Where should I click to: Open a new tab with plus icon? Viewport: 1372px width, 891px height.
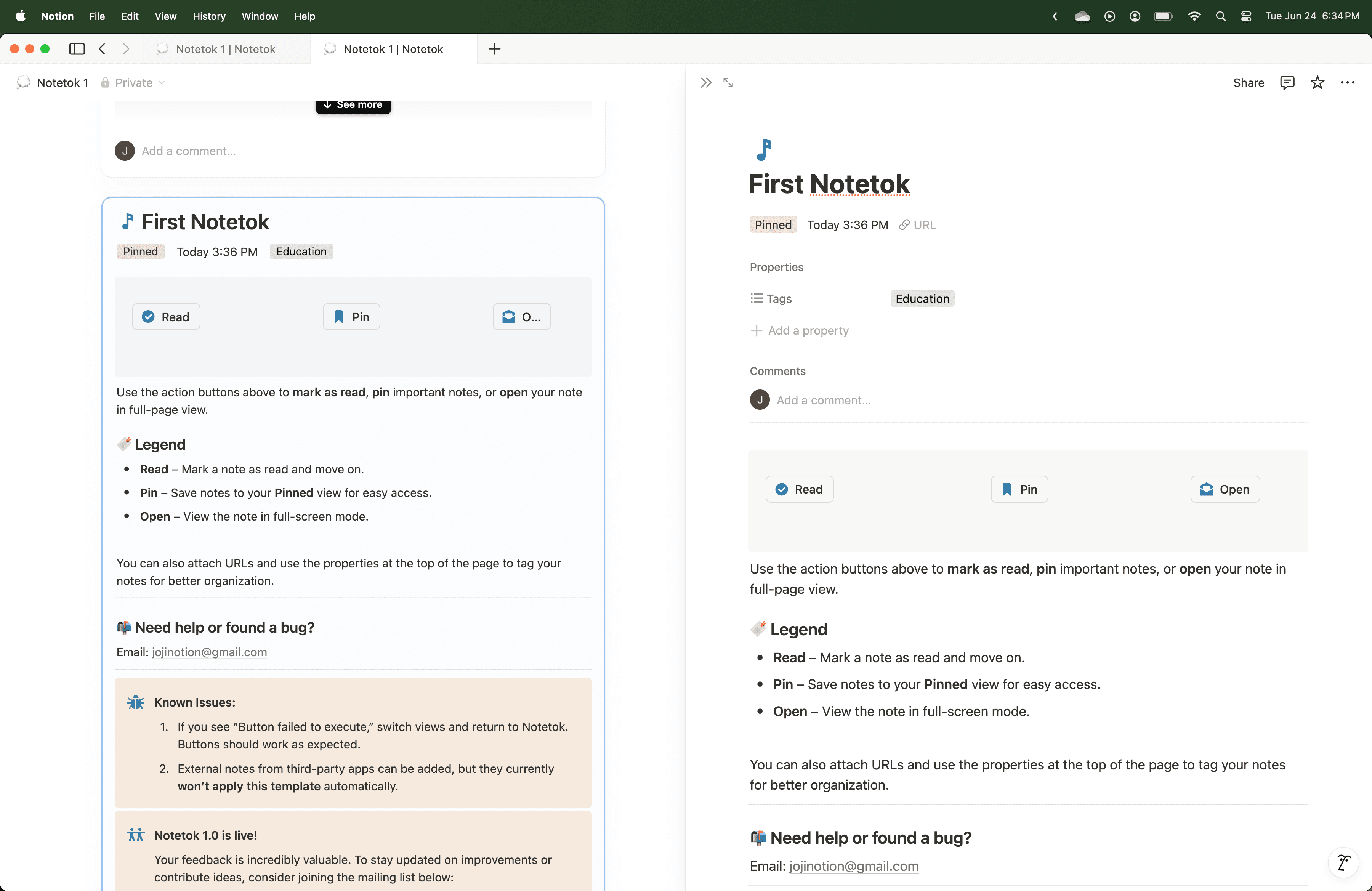(495, 49)
